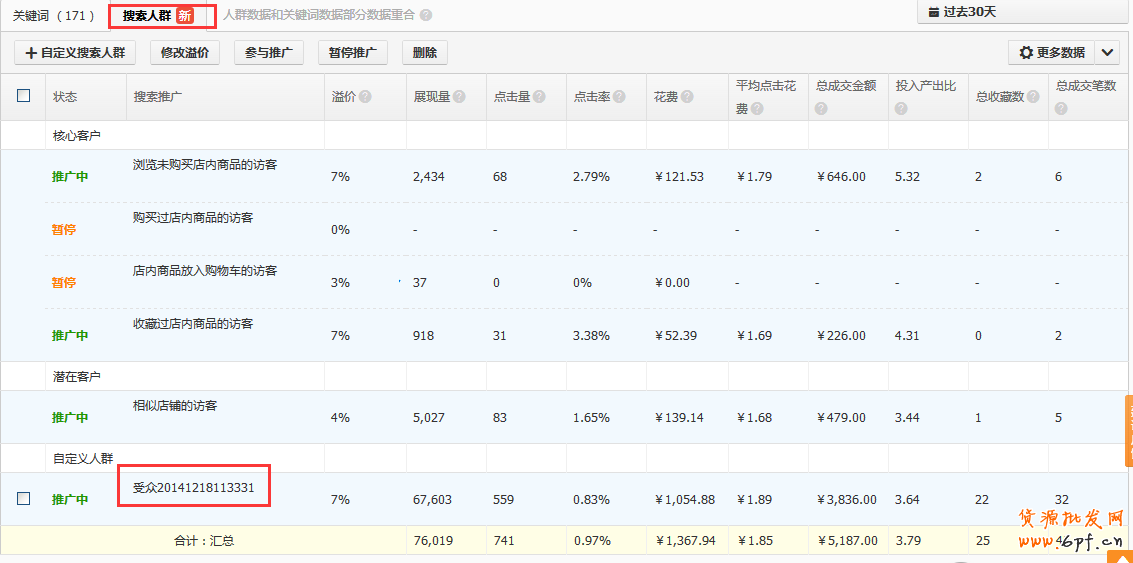Expand the 更多数据 dropdown arrow

tap(1107, 52)
